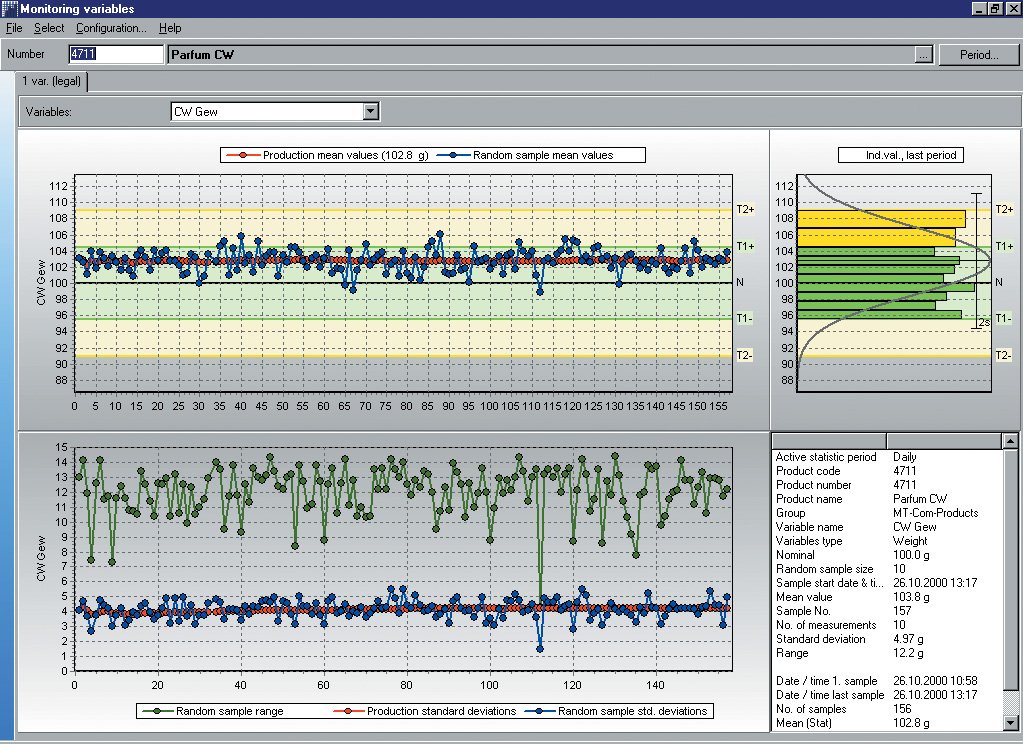Click the ellipsis browse button next to Parfum CW
This screenshot has width=1023, height=744.
(923, 55)
